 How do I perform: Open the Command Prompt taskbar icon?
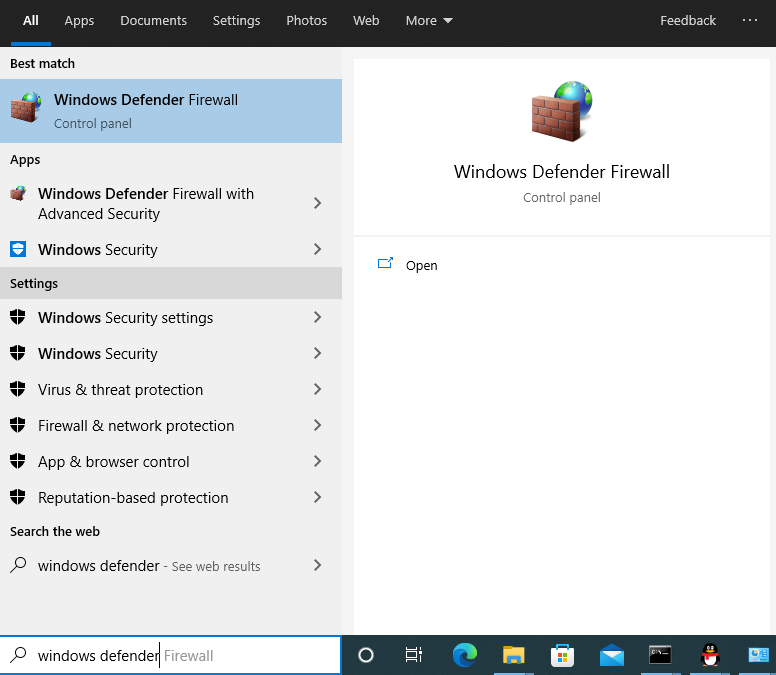pyautogui.click(x=660, y=654)
